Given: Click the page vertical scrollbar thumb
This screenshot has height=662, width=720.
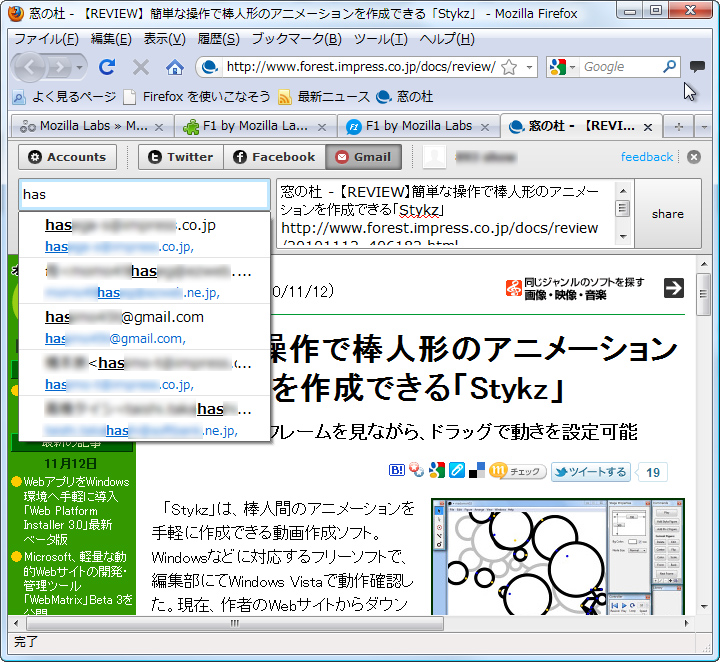Looking at the screenshot, I should (x=703, y=294).
